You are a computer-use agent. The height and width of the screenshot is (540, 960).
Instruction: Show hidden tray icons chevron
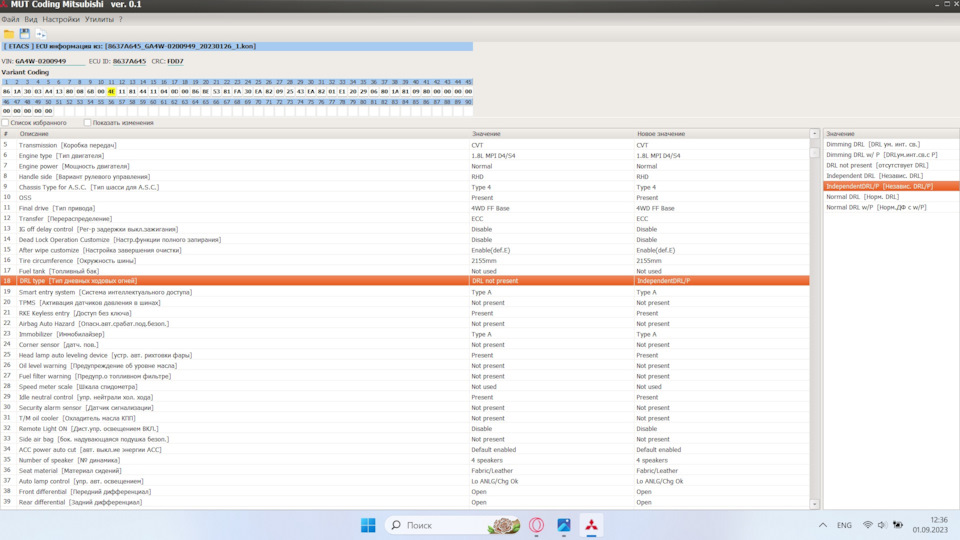[823, 525]
